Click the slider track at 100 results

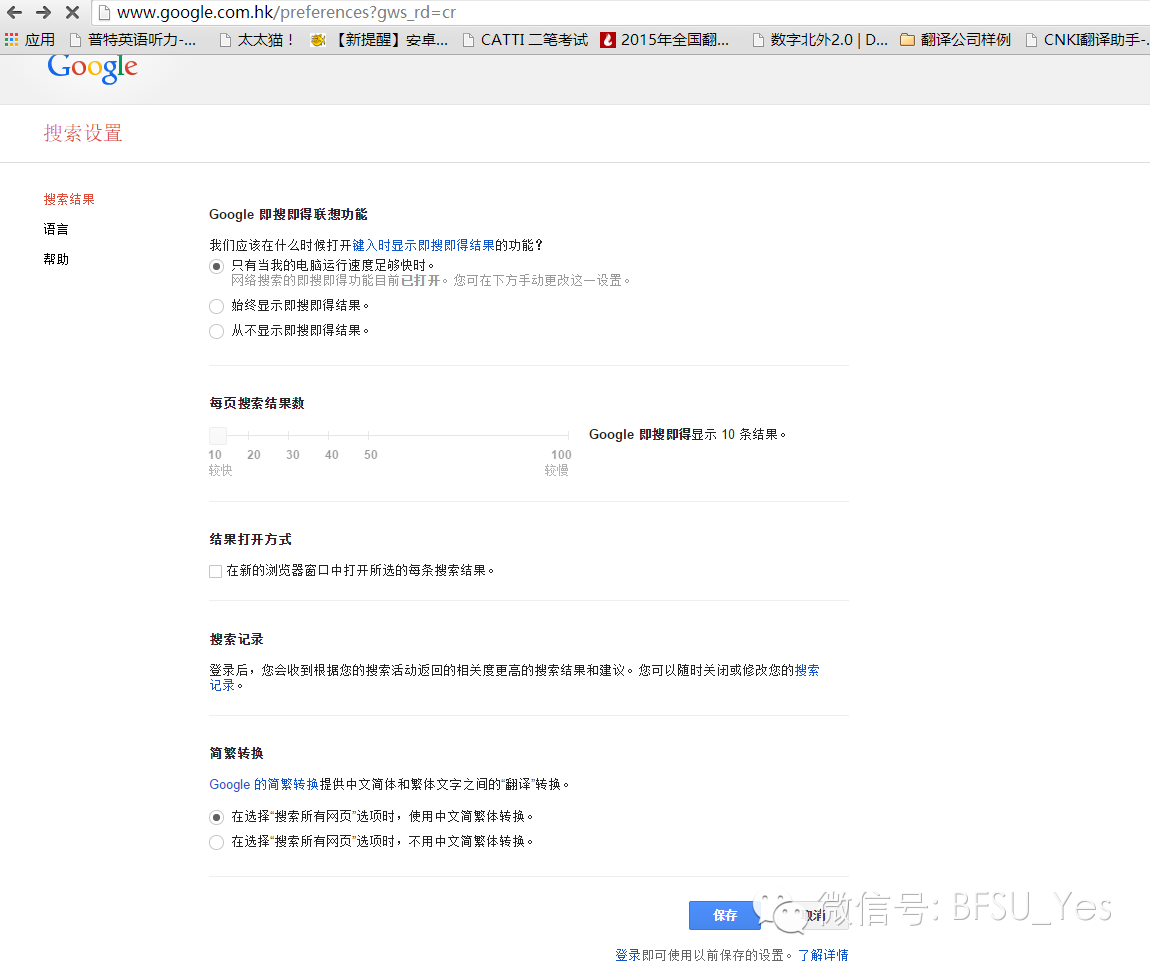point(568,436)
